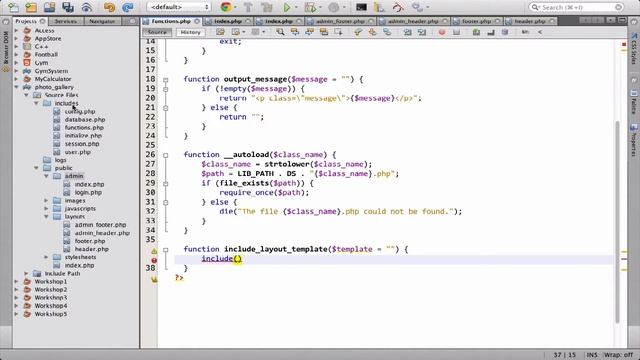The height and width of the screenshot is (360, 640).
Task: Click the Chrome browser icon in toolbar
Action: 226,7
